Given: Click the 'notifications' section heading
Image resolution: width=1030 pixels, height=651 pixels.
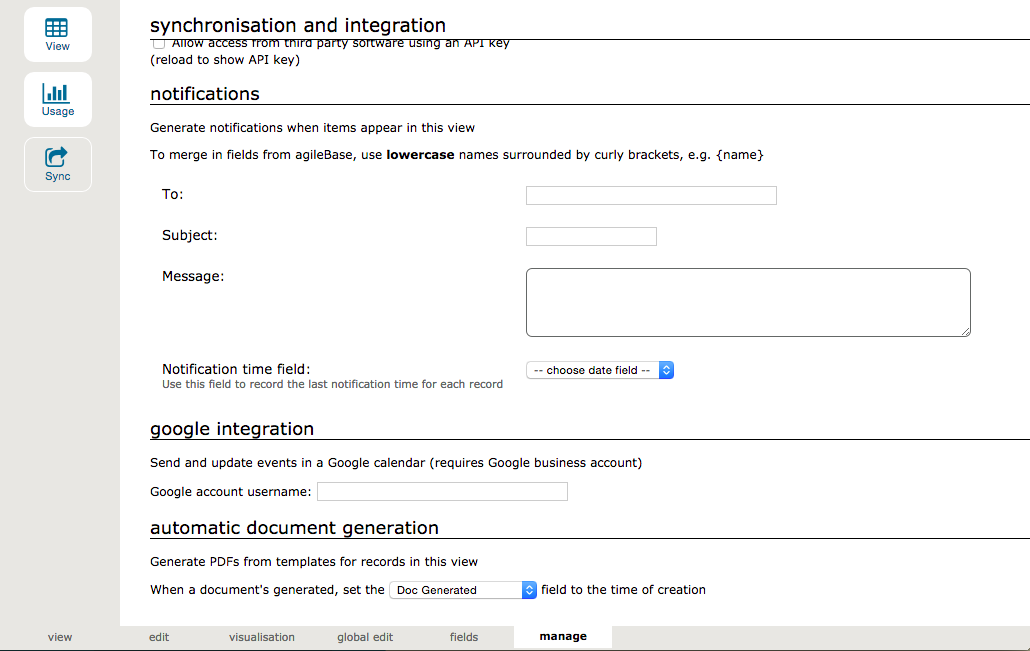Looking at the screenshot, I should (205, 94).
